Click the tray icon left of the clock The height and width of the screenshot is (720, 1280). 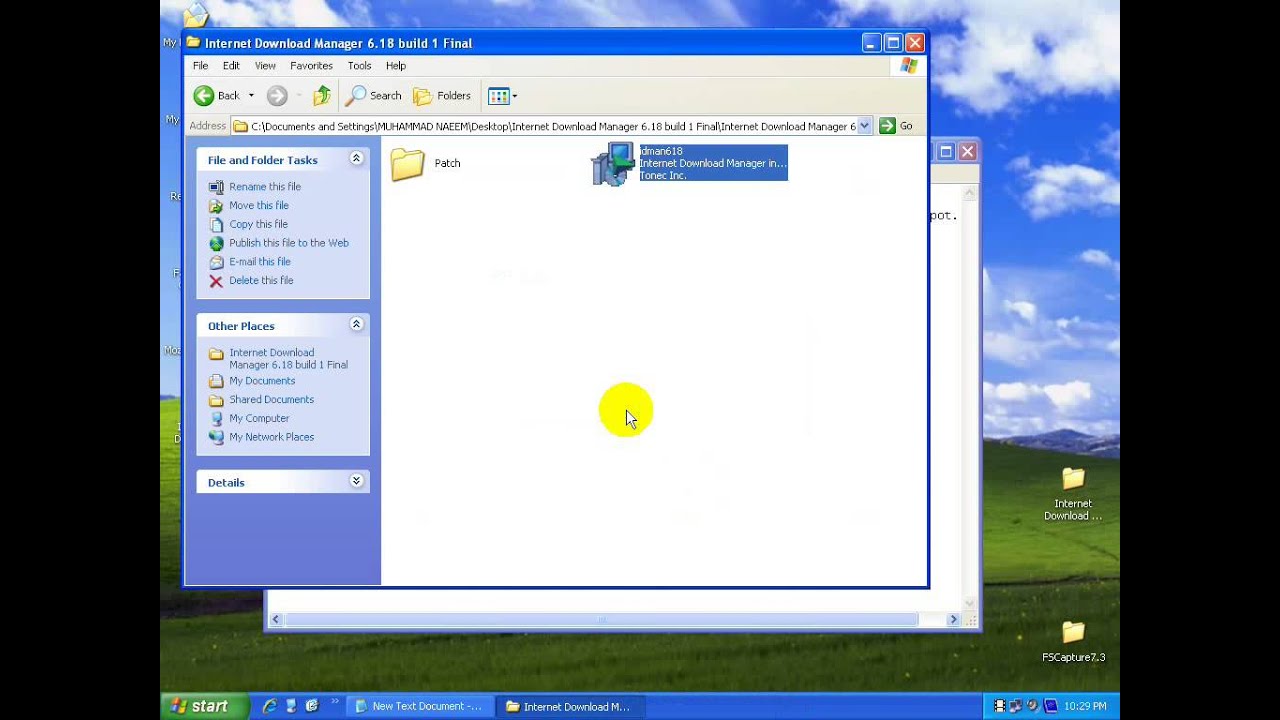[1050, 706]
